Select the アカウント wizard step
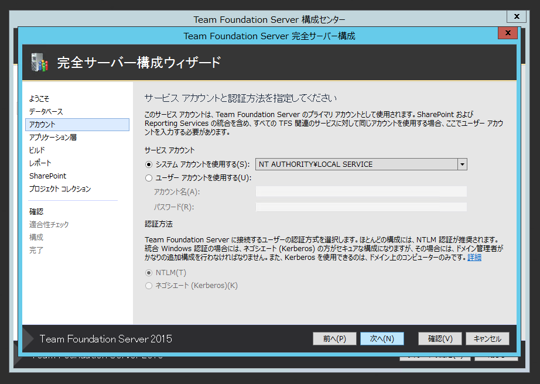This screenshot has width=540, height=384. tap(77, 124)
